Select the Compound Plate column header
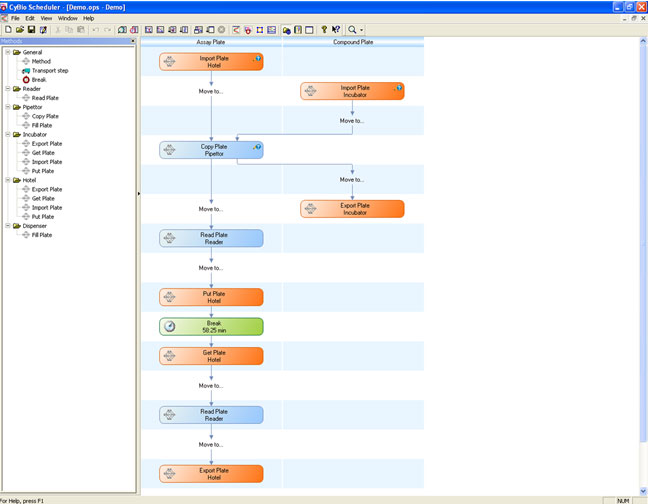Viewport: 672px width, 504px height. pos(353,42)
